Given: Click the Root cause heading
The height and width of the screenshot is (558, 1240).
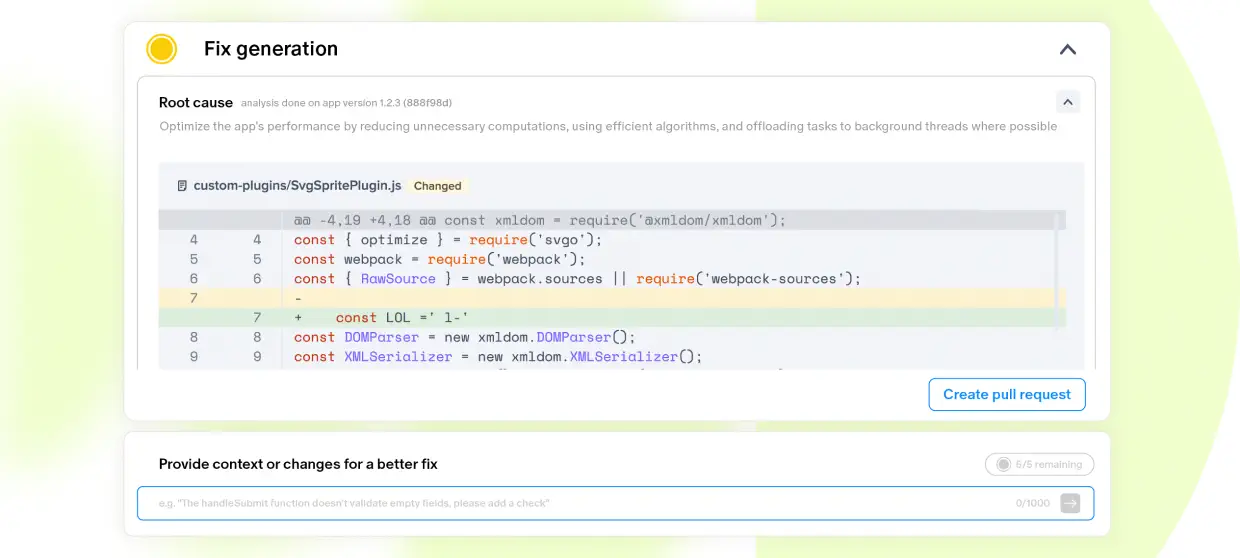Looking at the screenshot, I should [196, 102].
